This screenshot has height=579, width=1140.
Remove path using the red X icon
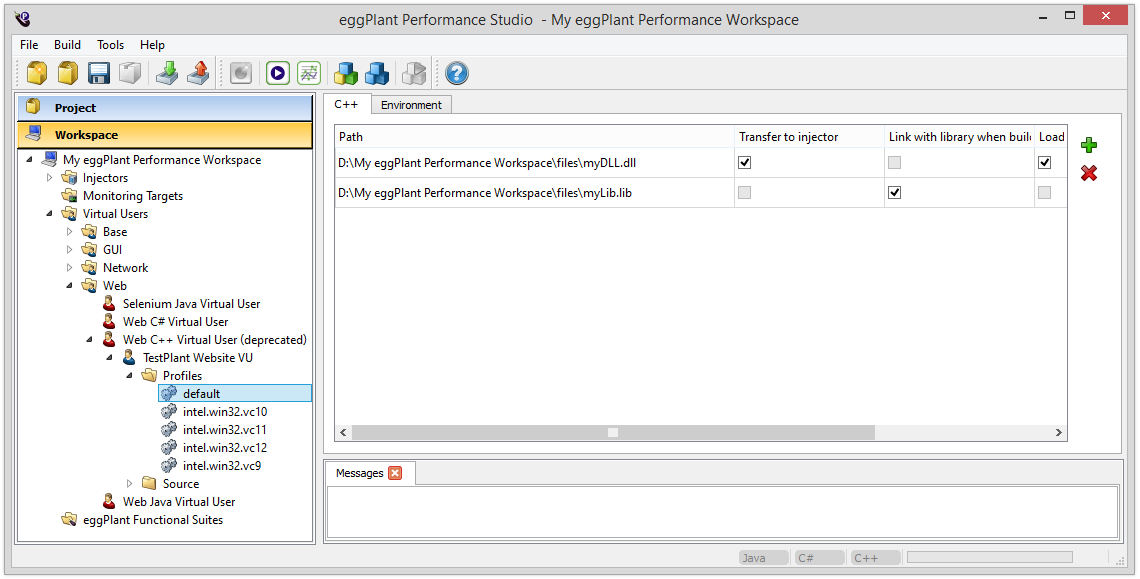[x=1089, y=174]
